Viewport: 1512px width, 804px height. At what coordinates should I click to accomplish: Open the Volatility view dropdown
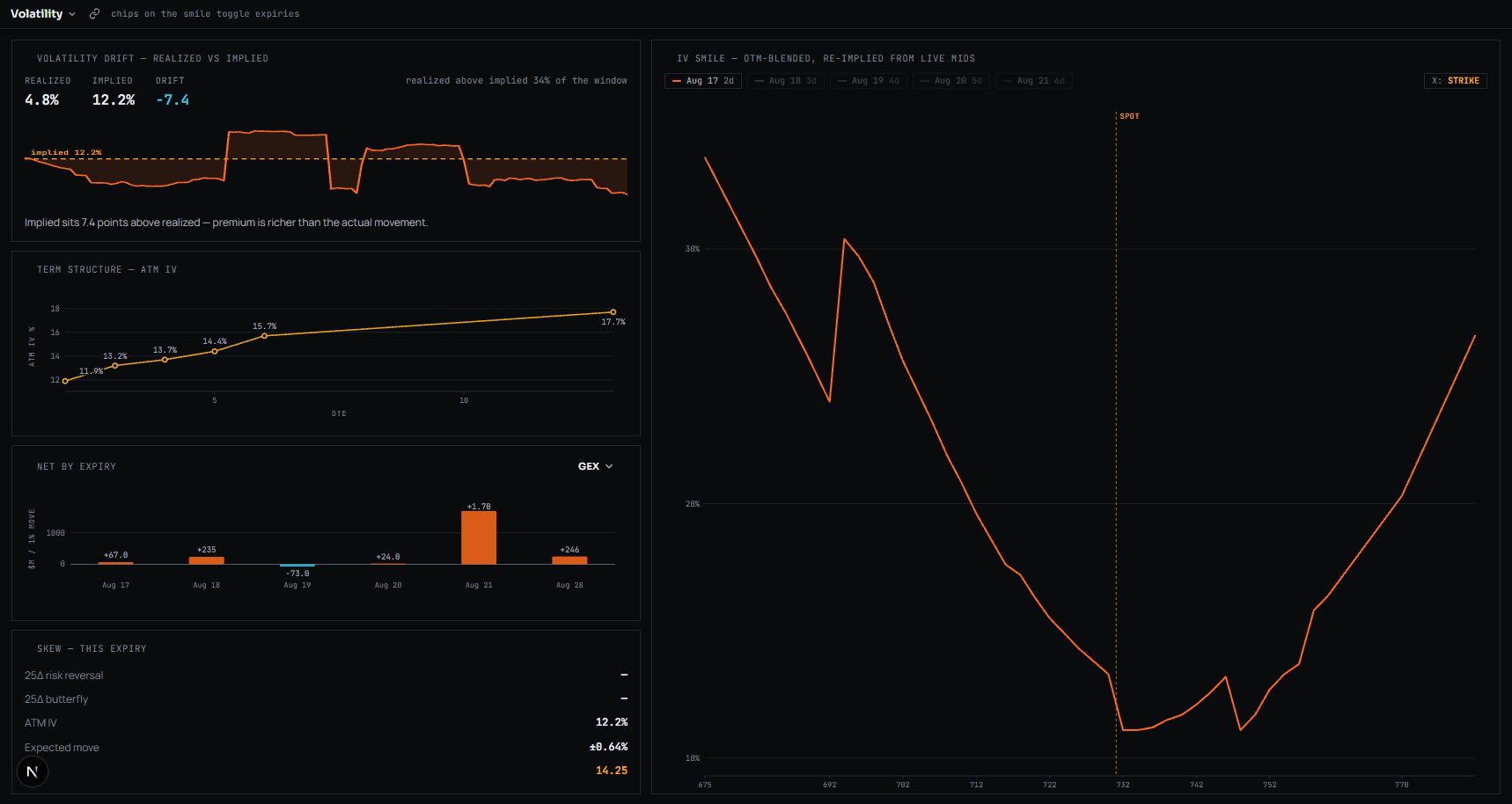43,14
